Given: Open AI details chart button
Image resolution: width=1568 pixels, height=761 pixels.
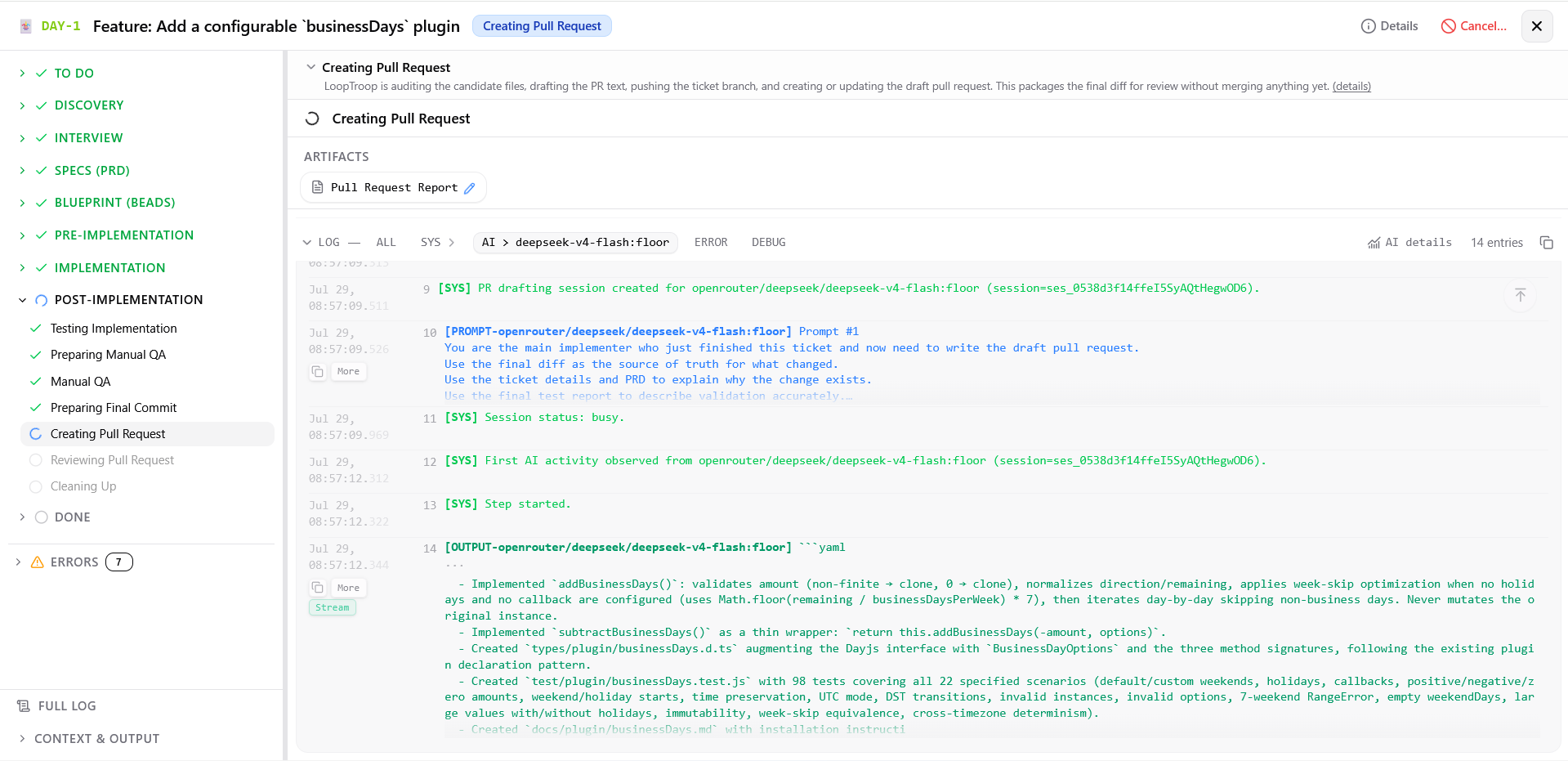Looking at the screenshot, I should tap(1409, 243).
